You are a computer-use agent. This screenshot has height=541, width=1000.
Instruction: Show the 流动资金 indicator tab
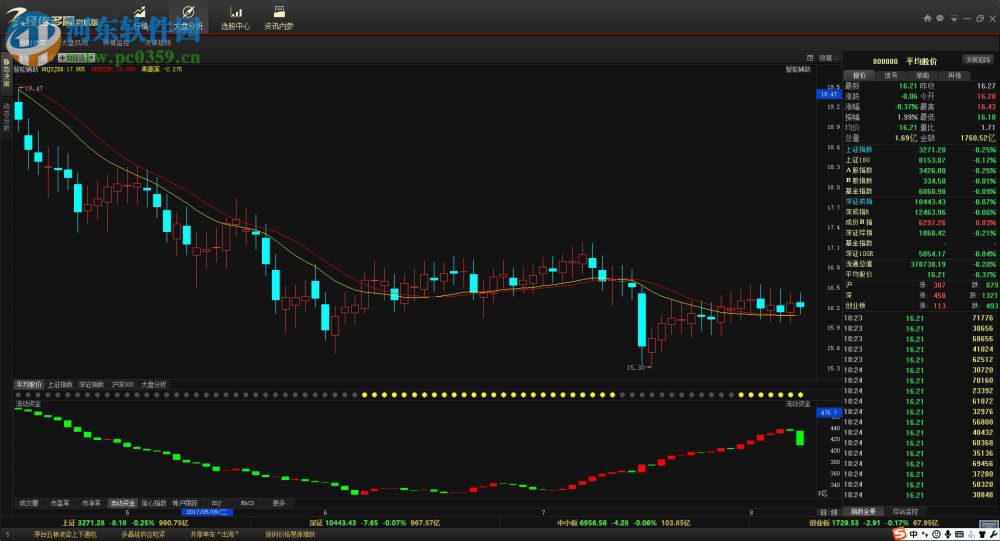coord(122,503)
